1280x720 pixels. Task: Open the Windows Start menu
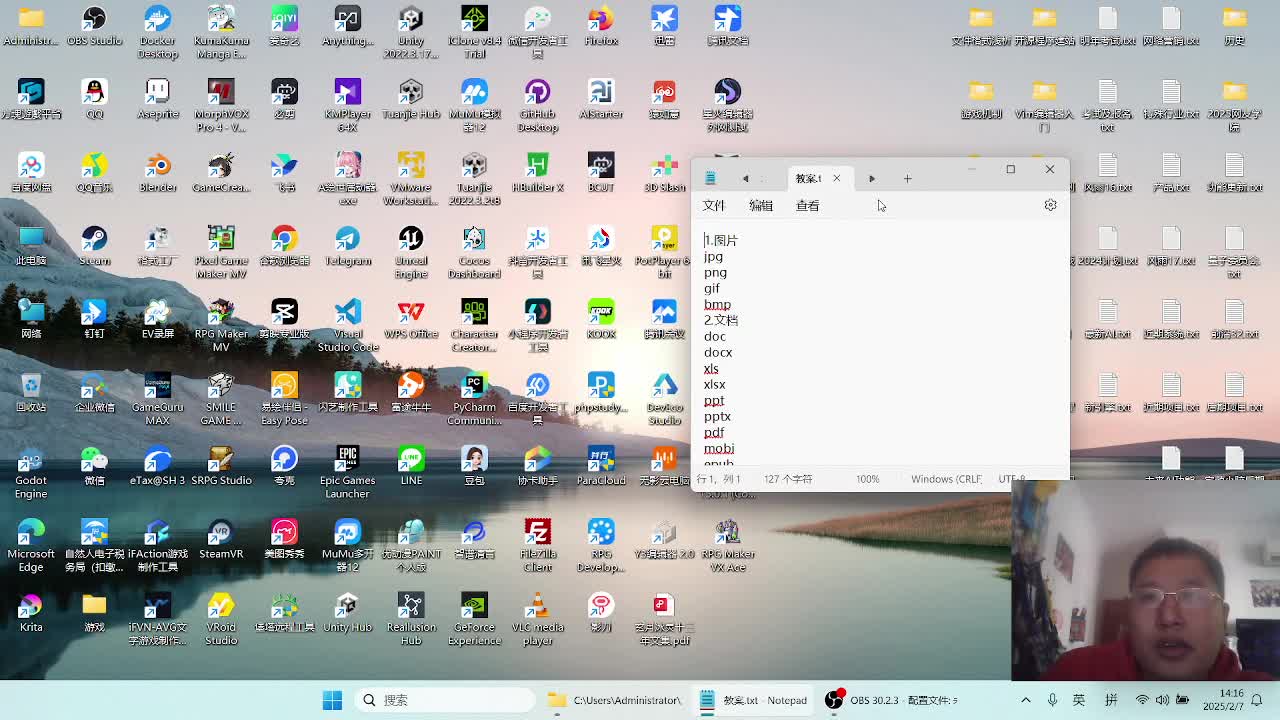[x=332, y=700]
